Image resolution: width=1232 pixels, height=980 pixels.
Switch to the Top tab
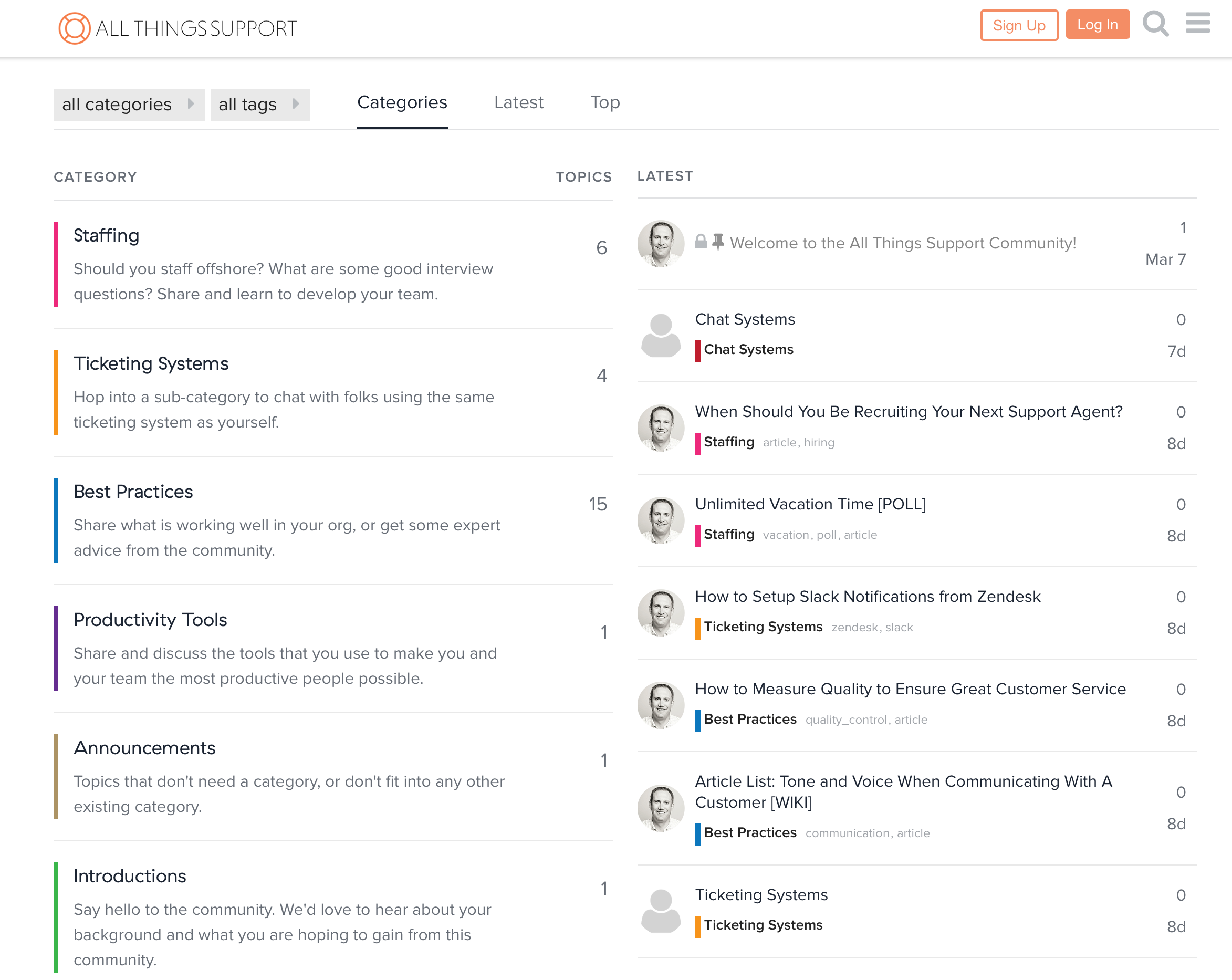[x=604, y=103]
